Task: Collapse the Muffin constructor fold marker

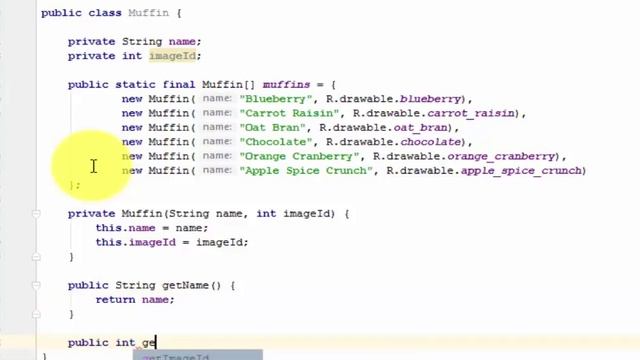Action: coord(36,213)
